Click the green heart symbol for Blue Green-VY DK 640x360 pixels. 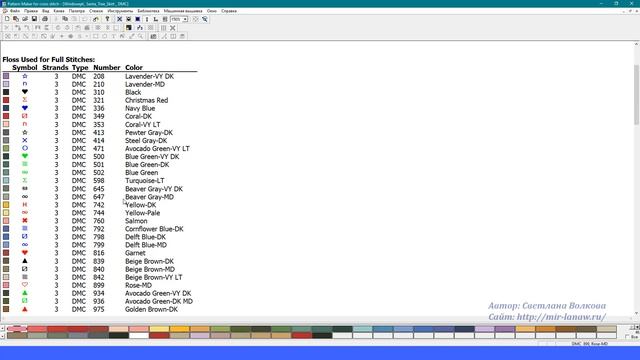click(x=25, y=156)
